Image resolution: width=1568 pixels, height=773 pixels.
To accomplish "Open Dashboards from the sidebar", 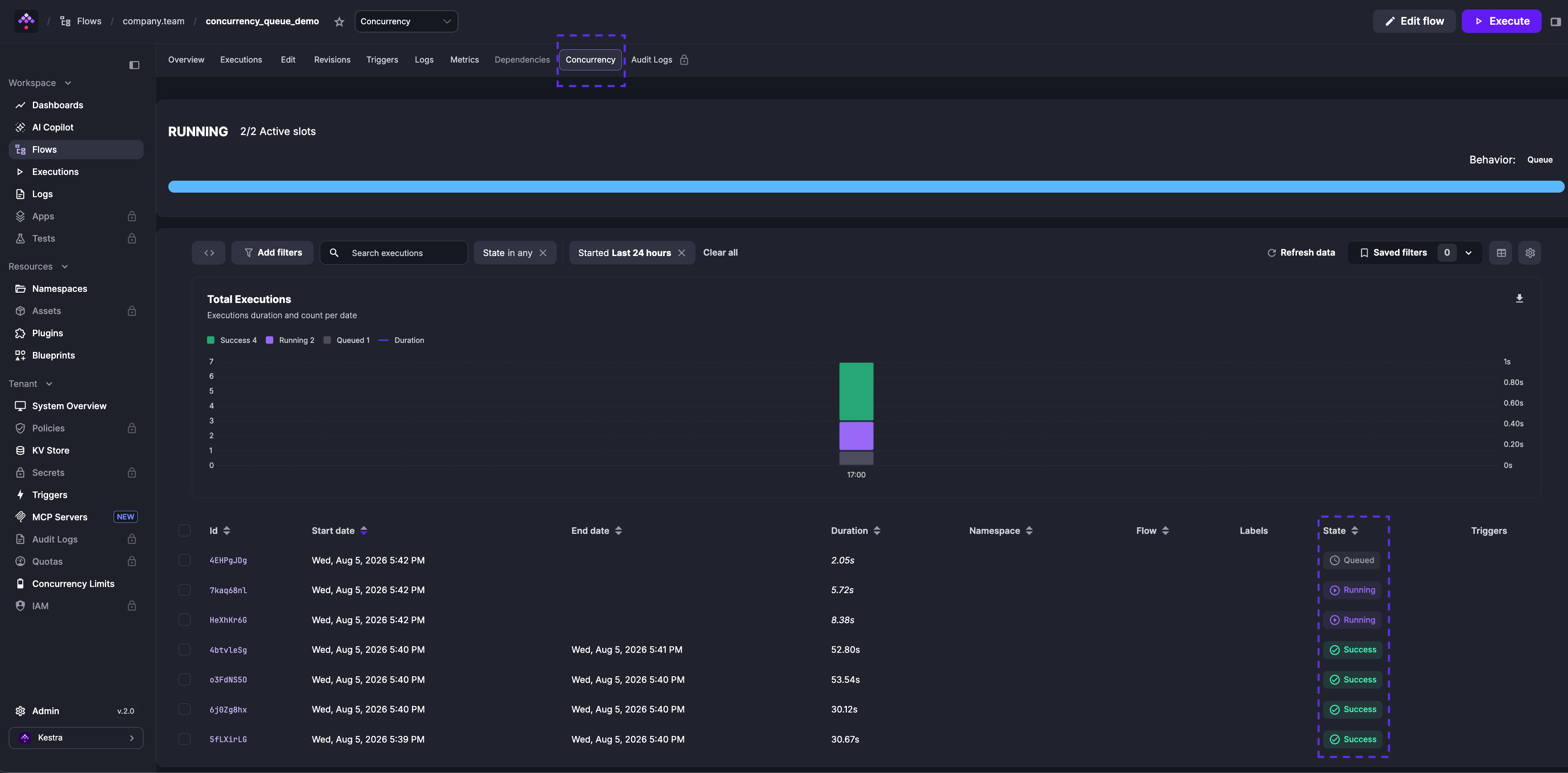I will click(x=76, y=105).
